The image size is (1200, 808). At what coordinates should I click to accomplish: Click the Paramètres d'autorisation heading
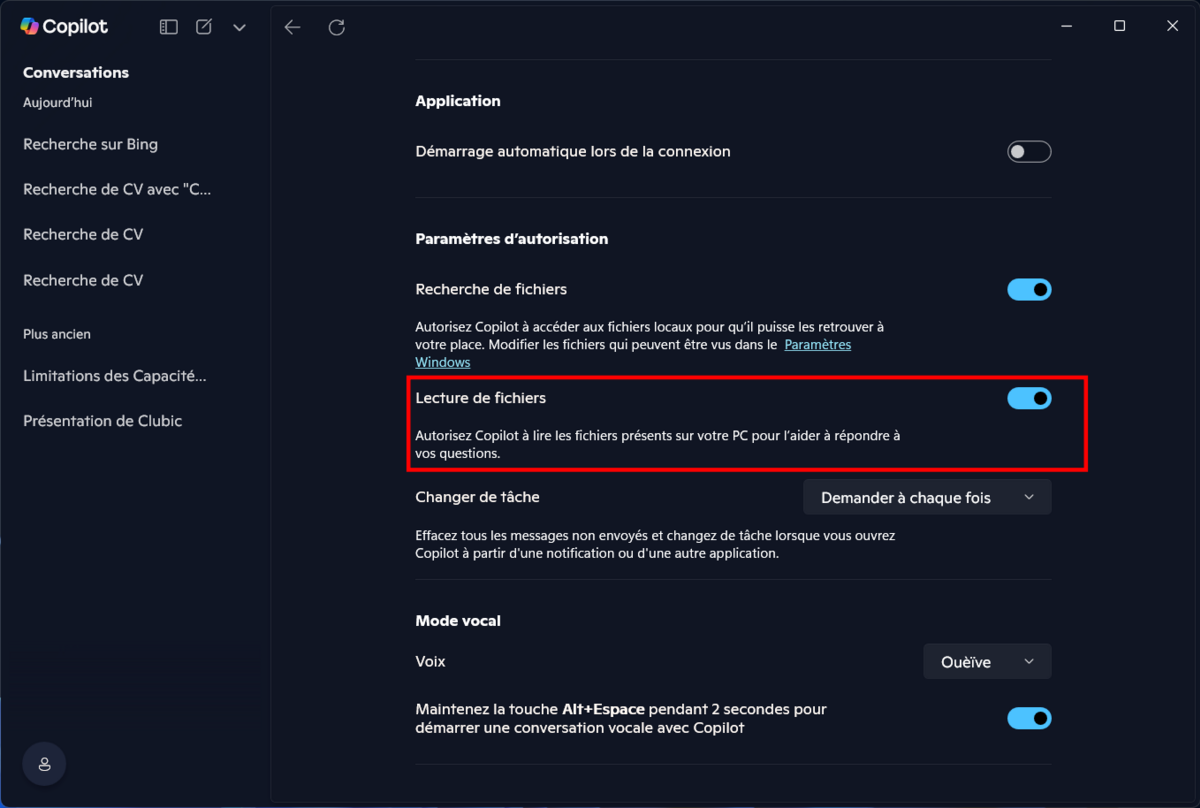512,239
